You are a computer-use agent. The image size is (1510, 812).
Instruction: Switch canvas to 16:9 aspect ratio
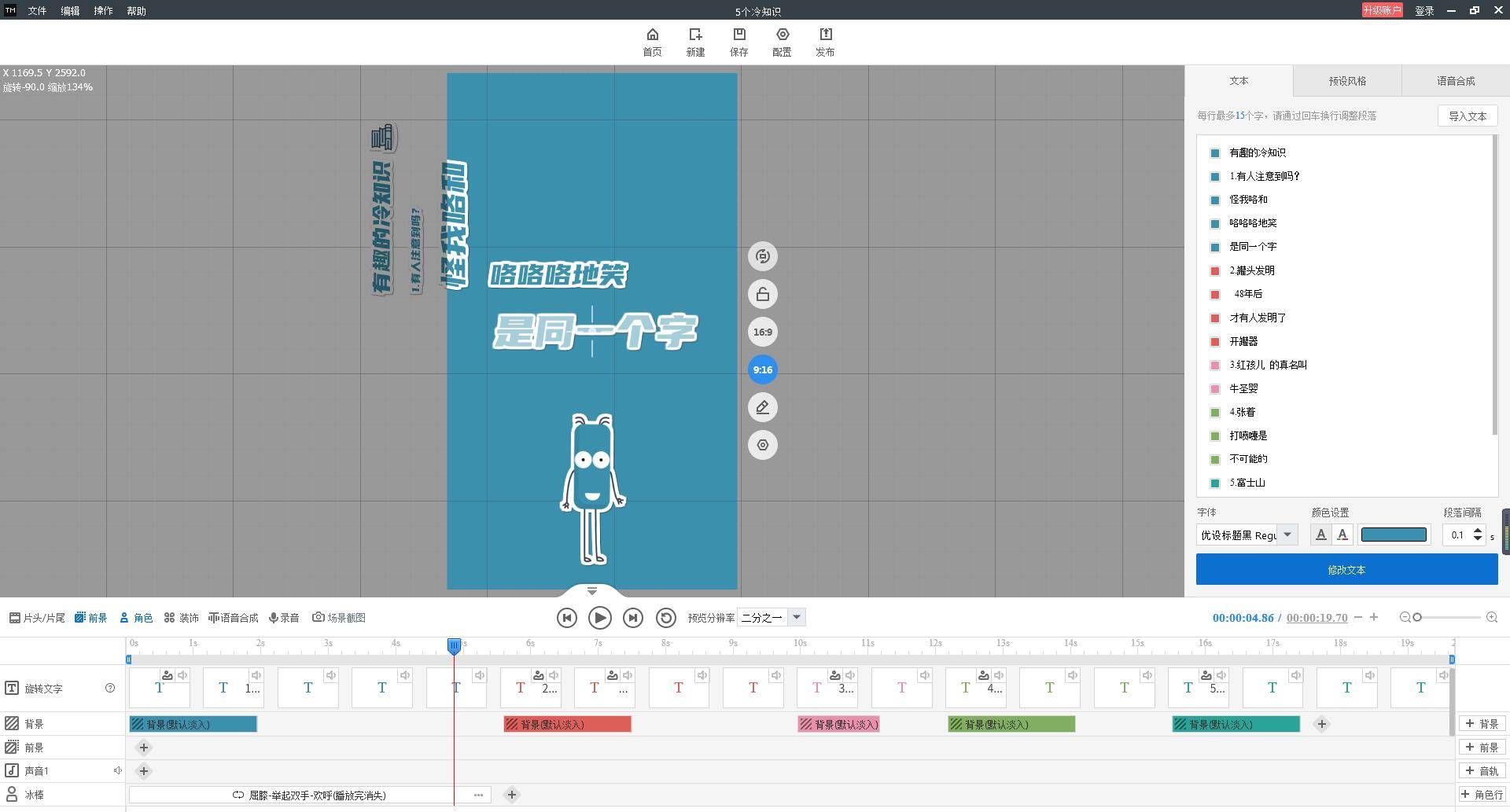pyautogui.click(x=762, y=333)
